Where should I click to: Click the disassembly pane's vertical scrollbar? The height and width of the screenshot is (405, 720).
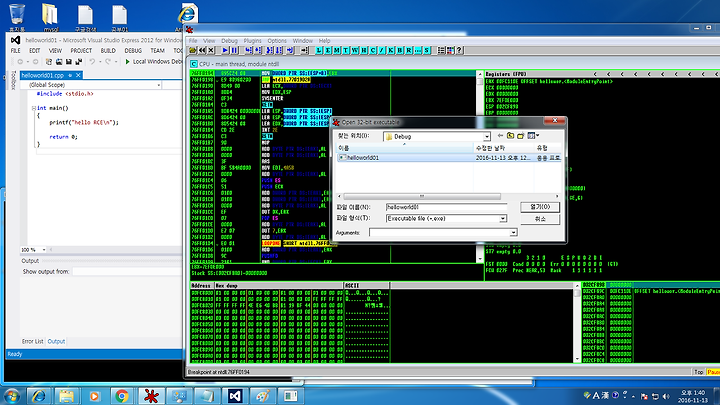click(x=480, y=165)
